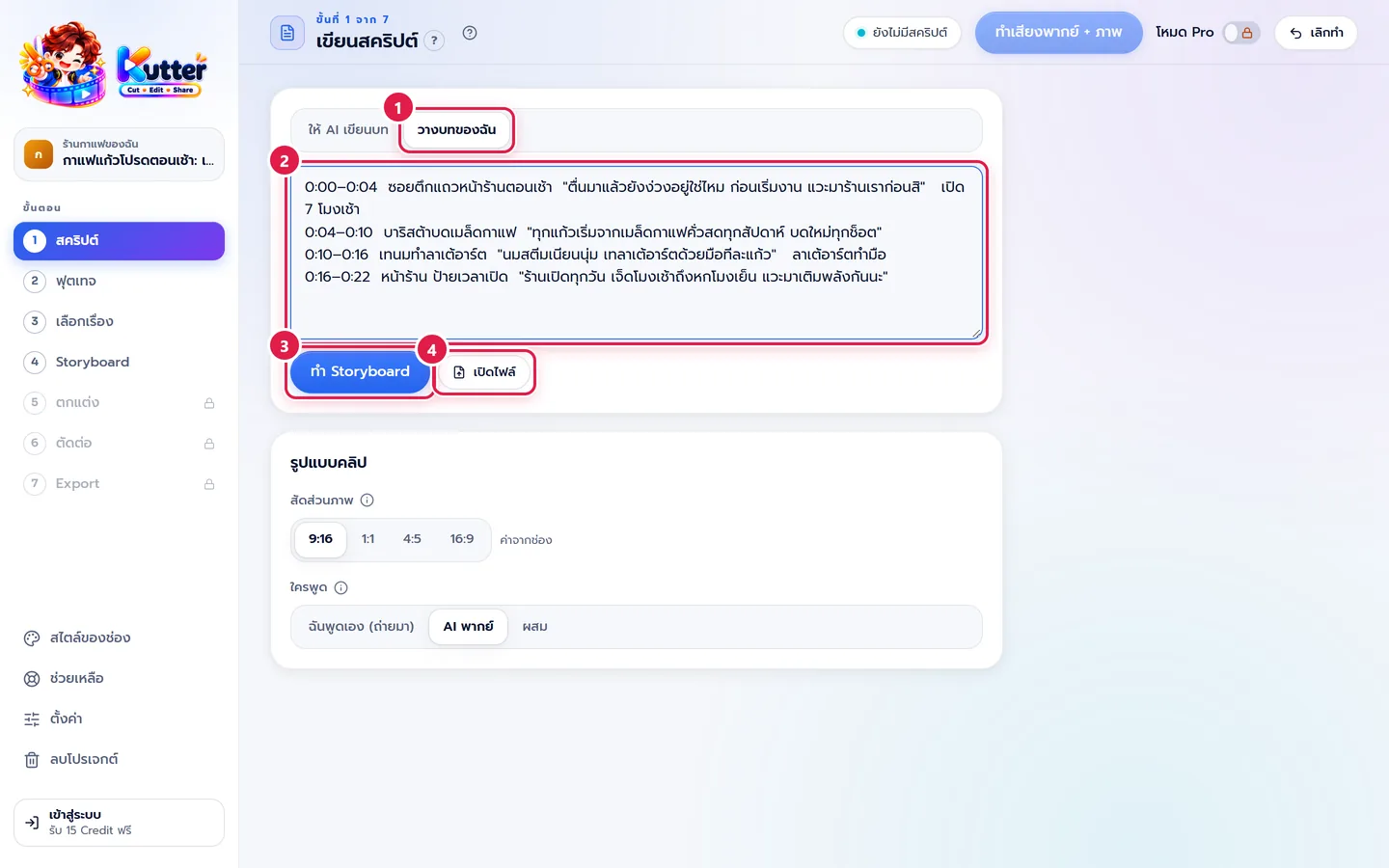Switch to วางบทของฉัน tab
The width and height of the screenshot is (1389, 868).
point(456,129)
